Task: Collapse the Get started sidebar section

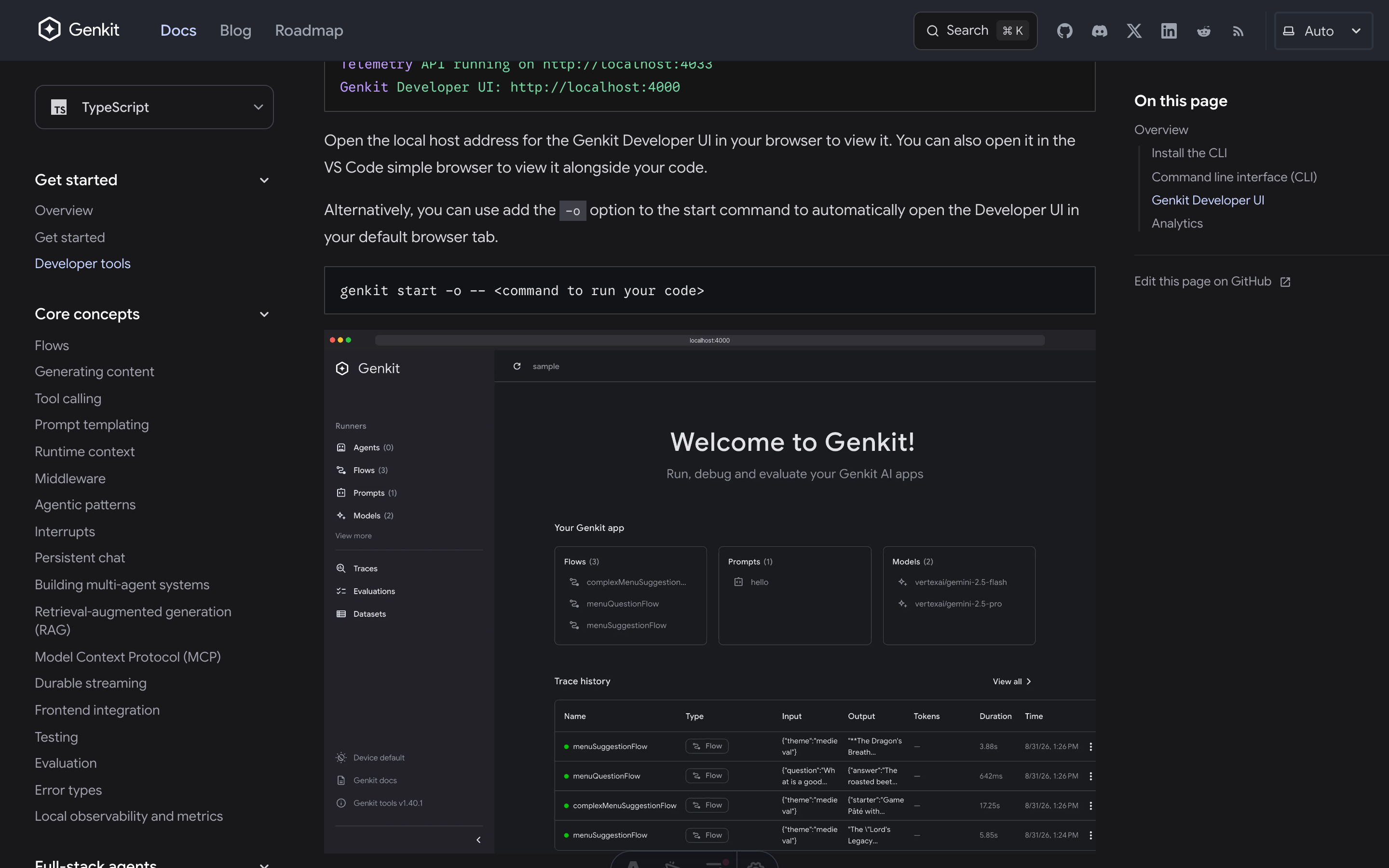Action: tap(264, 180)
